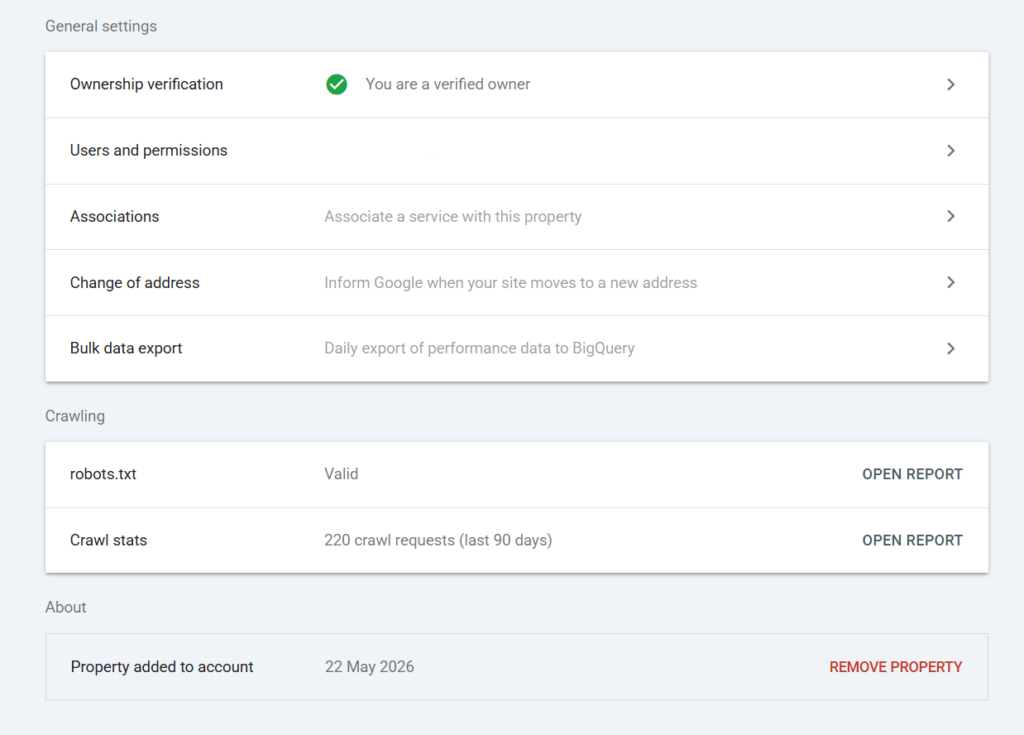Open report for robots.txt
Screen dimensions: 1024x735
tap(912, 474)
